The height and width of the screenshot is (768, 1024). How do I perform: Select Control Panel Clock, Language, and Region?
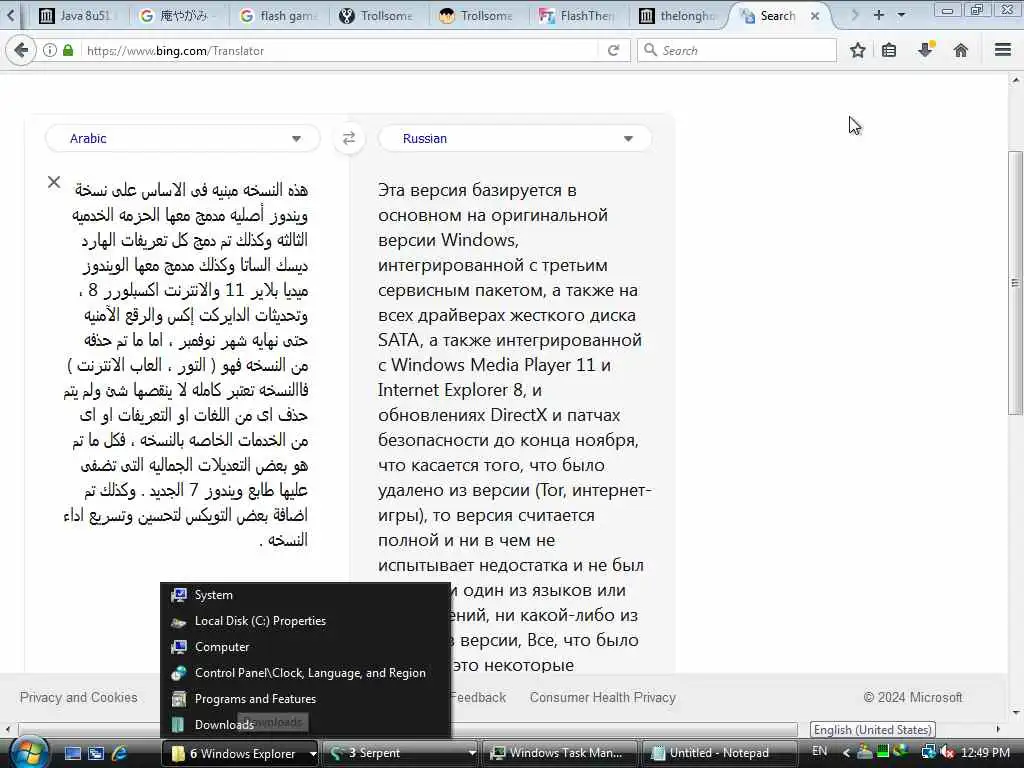[x=306, y=673]
